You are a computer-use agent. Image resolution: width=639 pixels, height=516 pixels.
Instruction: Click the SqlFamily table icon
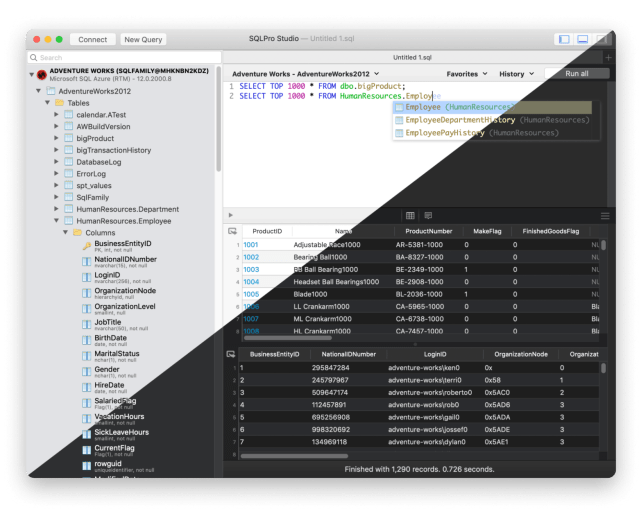tap(69, 197)
